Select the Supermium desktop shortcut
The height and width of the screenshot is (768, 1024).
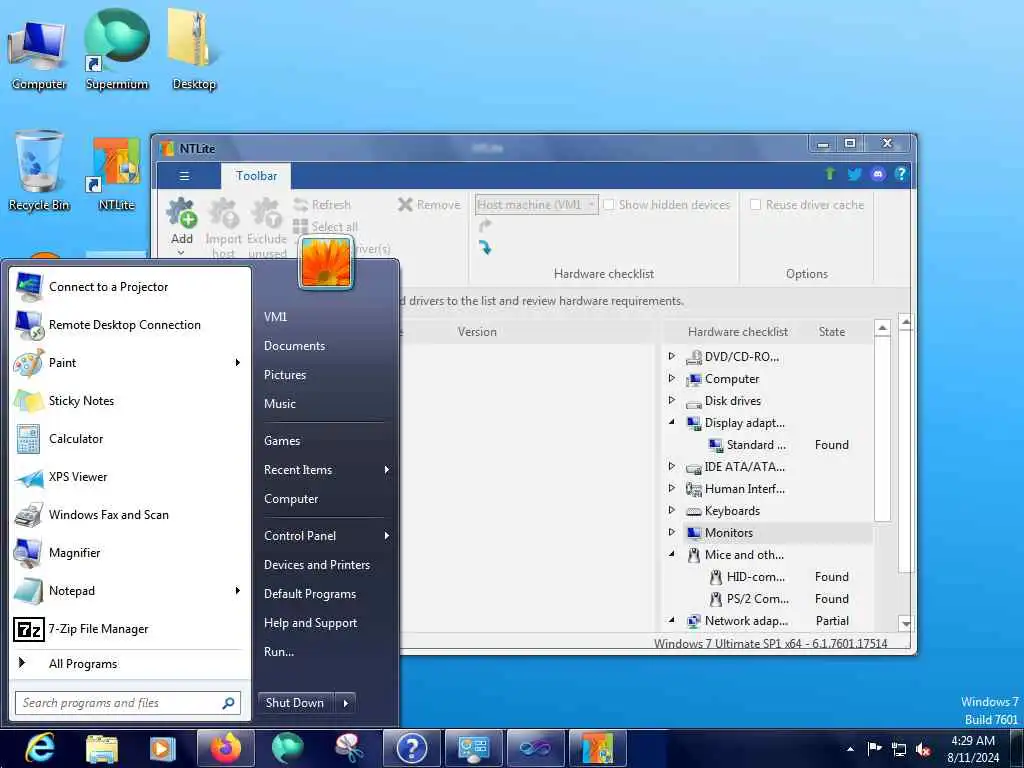click(x=117, y=50)
